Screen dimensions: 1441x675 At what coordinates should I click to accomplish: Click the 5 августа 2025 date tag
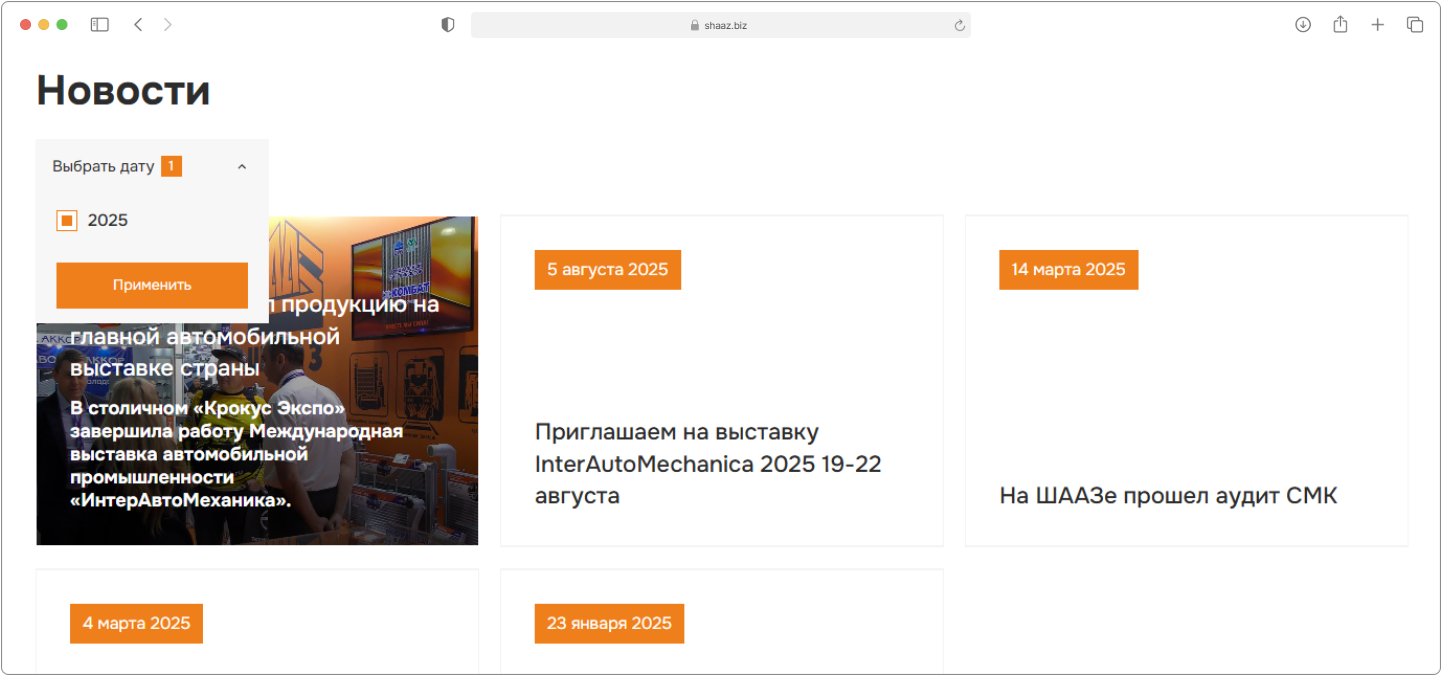click(607, 270)
